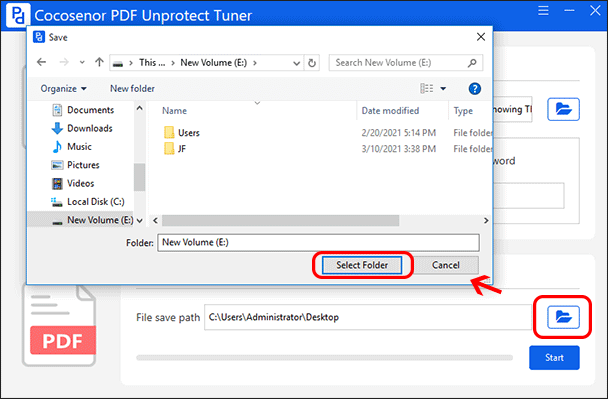Select Videos in navigation pane

coord(73,183)
